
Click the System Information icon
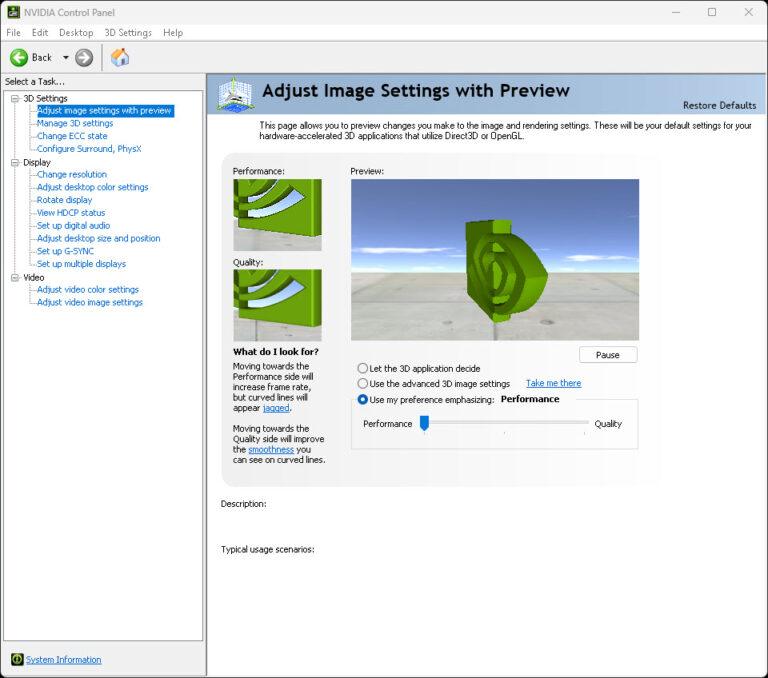17,659
